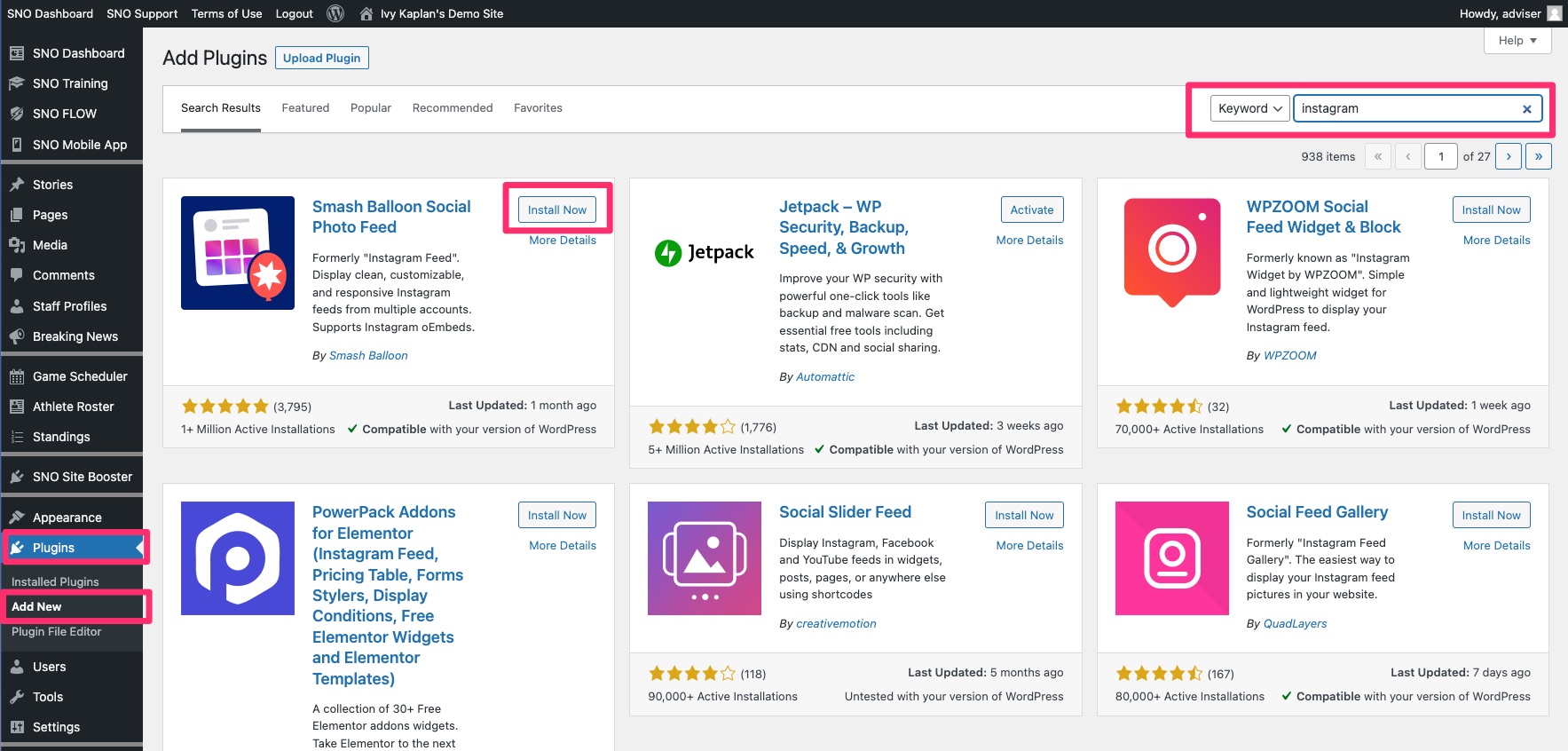
Task: Jump to last page of plugin results
Action: (1539, 156)
